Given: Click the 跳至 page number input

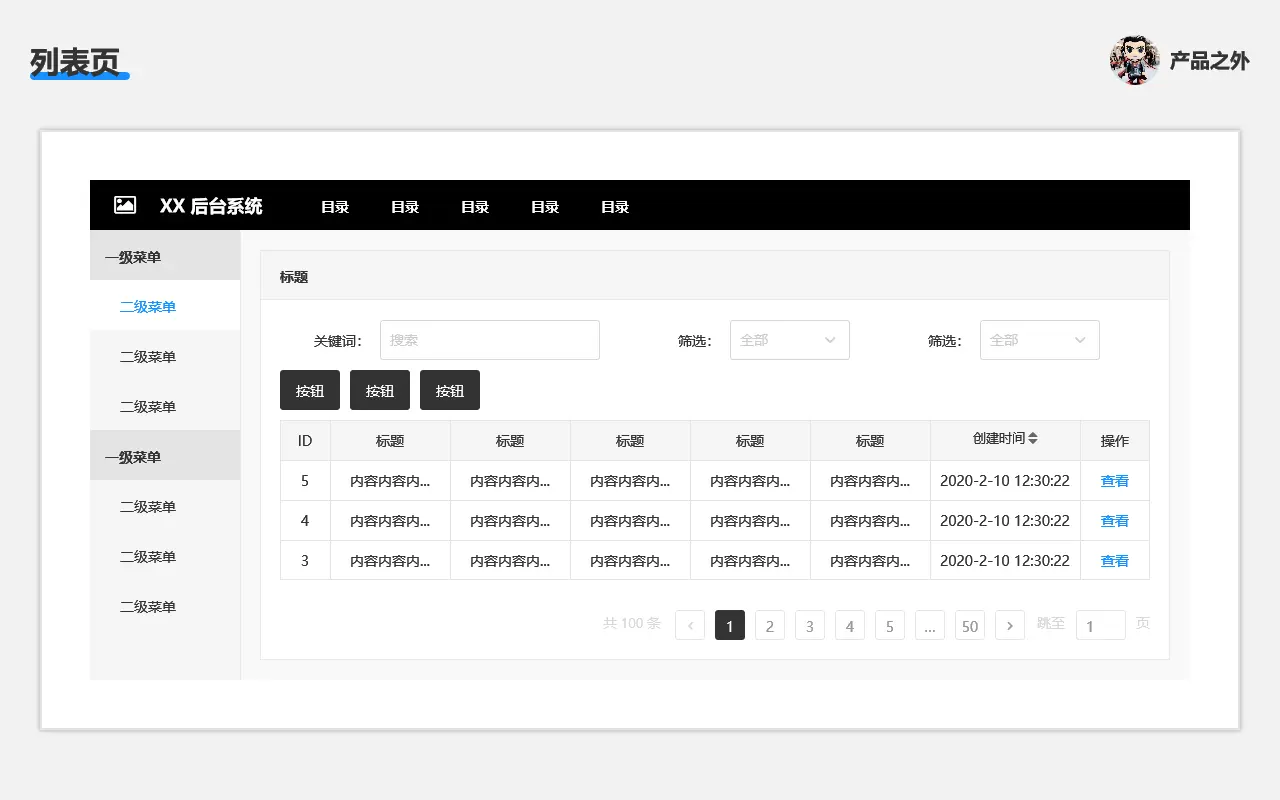Looking at the screenshot, I should pos(1100,626).
